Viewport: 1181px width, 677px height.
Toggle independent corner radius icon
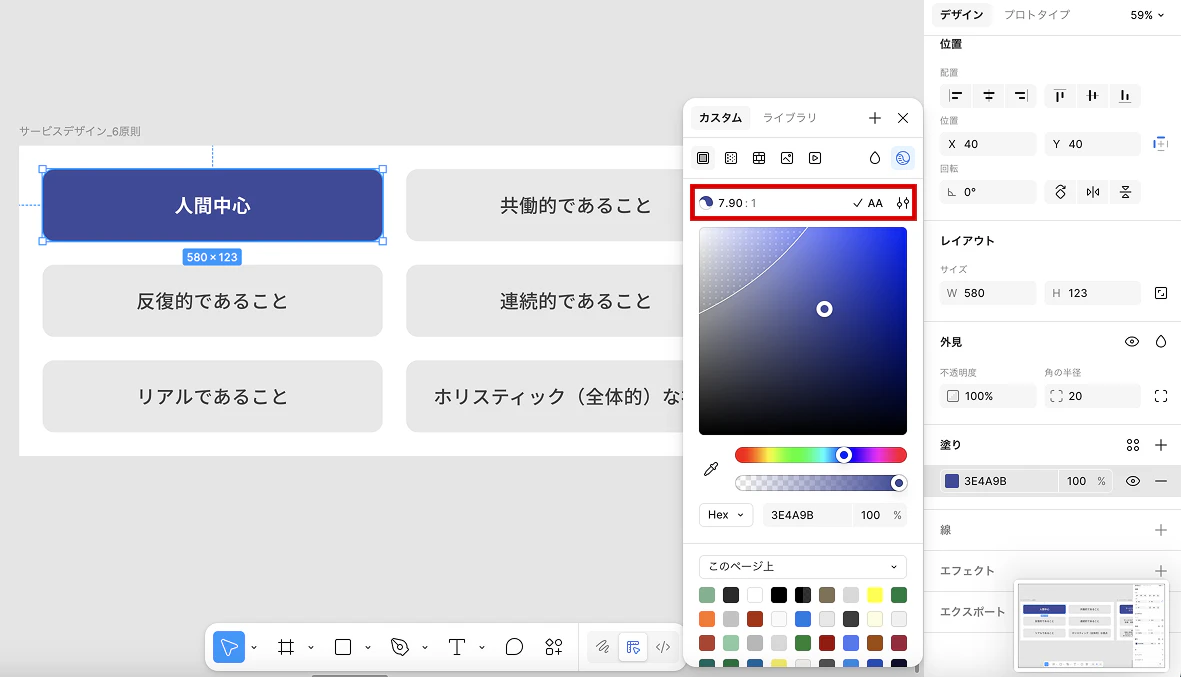point(1161,396)
